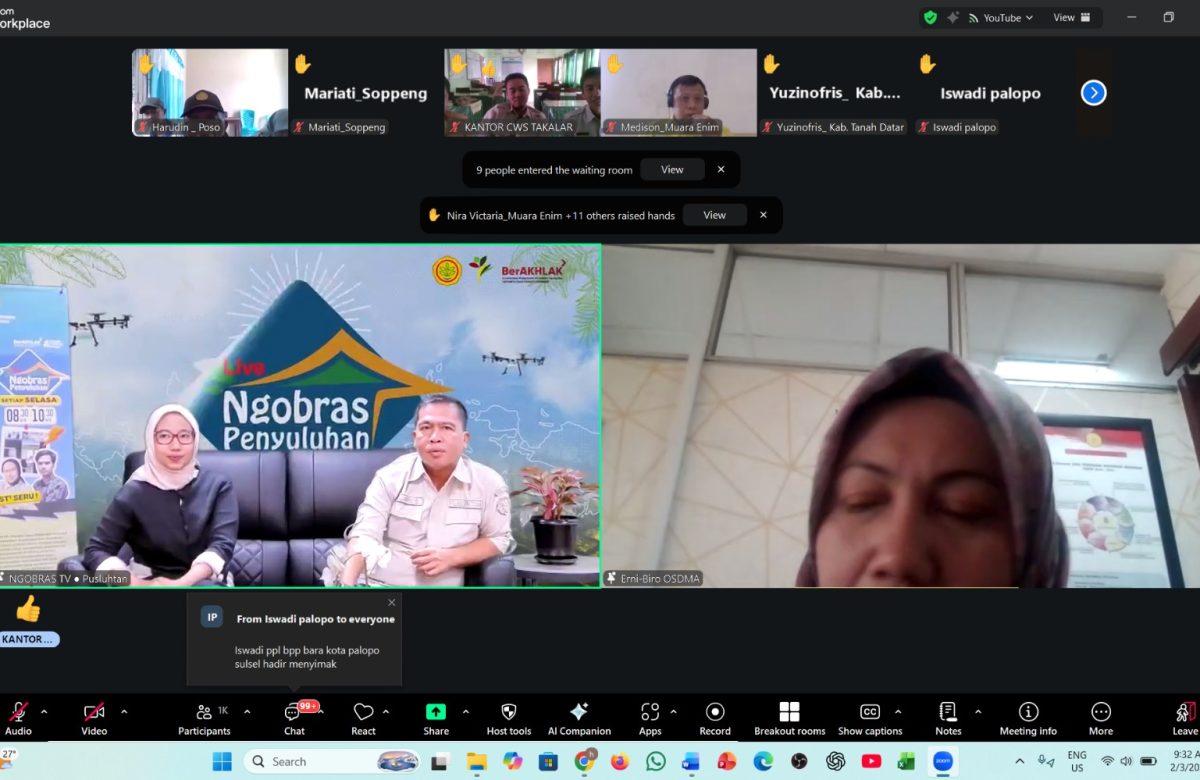Open Host tools shield

(508, 719)
